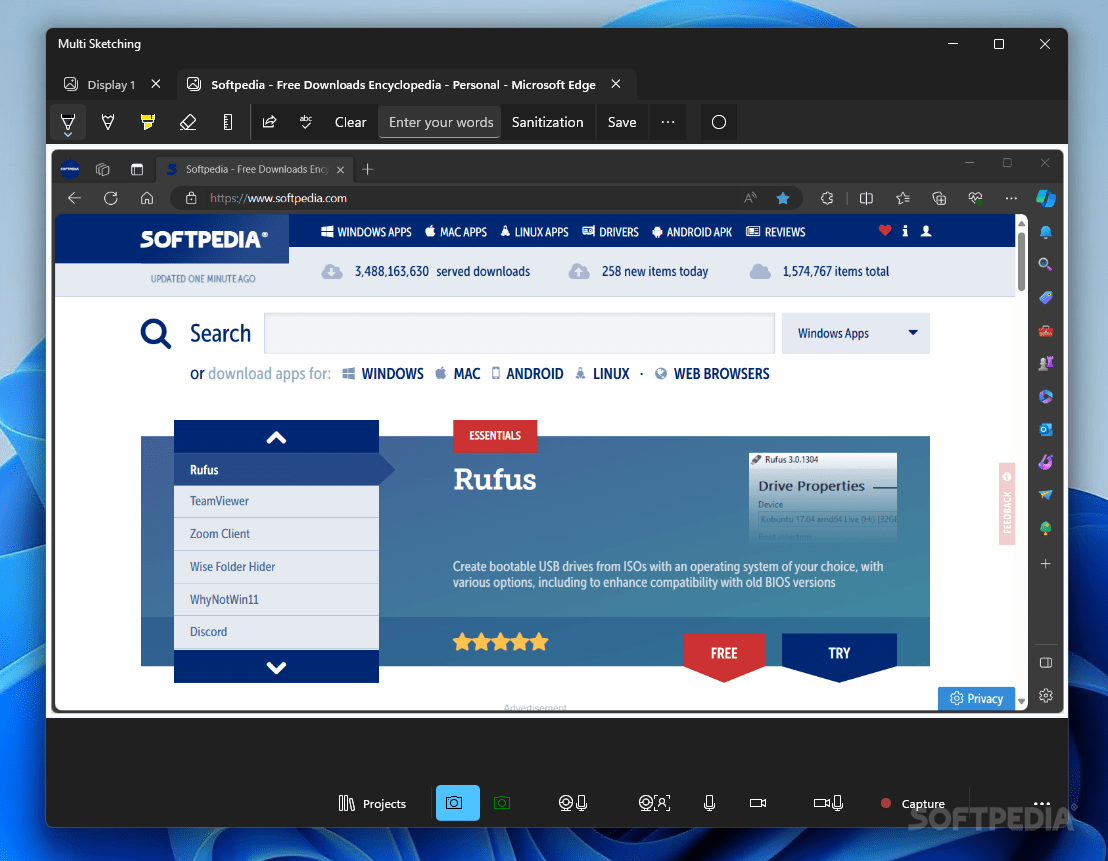Click the red heart icon on Softpedia
The image size is (1108, 861).
[x=885, y=230]
